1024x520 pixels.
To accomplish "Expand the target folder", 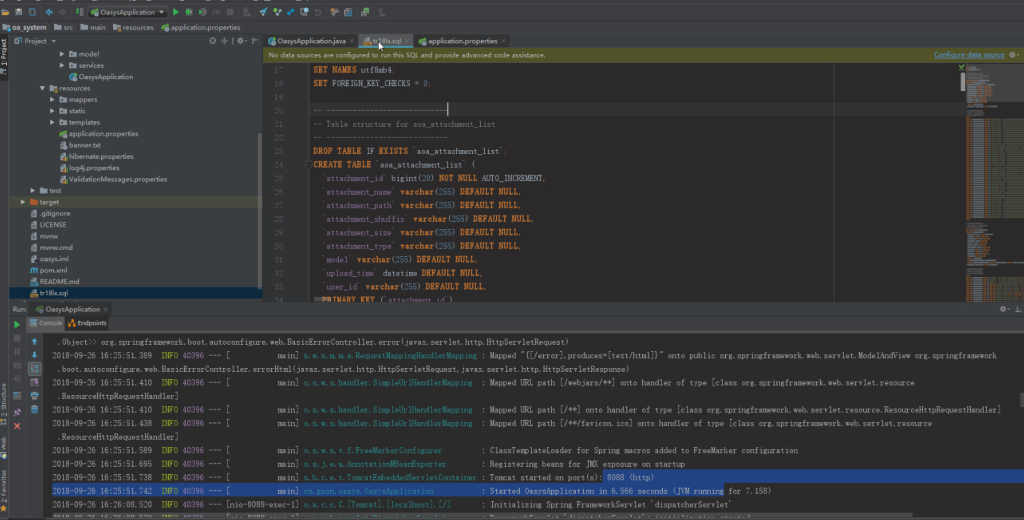I will click(x=23, y=202).
